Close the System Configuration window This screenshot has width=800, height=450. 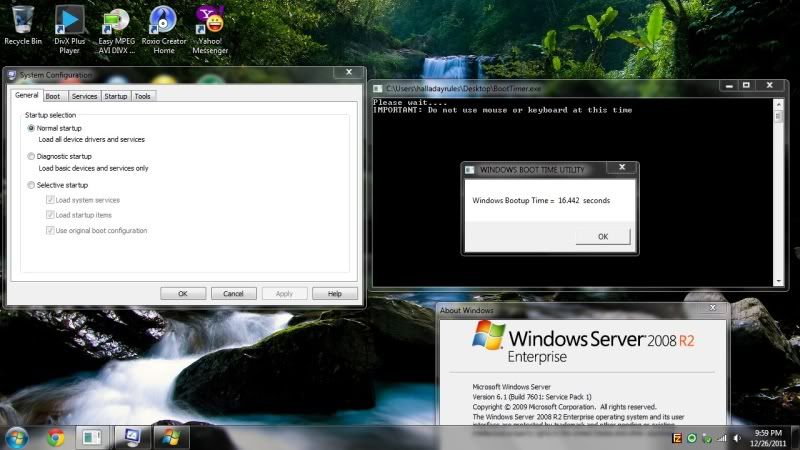click(349, 72)
